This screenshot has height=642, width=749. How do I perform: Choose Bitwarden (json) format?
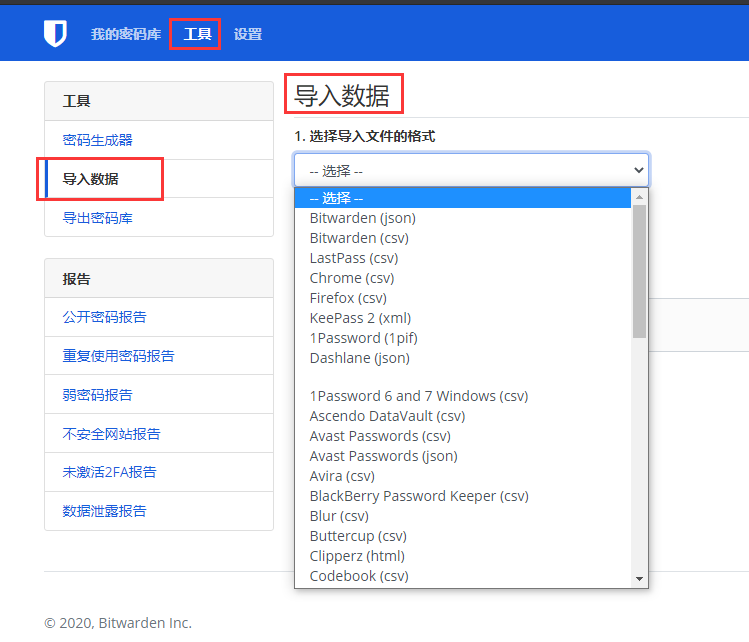(x=462, y=218)
